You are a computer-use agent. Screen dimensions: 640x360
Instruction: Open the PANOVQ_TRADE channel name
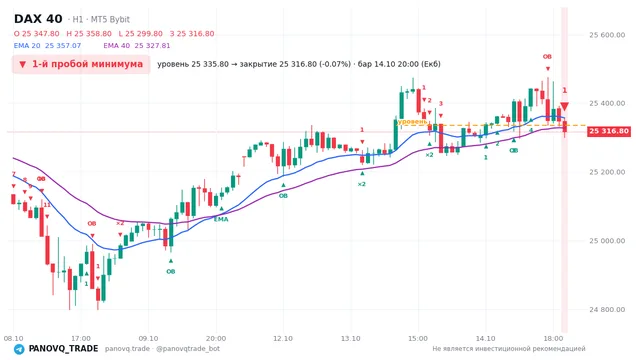coord(63,349)
